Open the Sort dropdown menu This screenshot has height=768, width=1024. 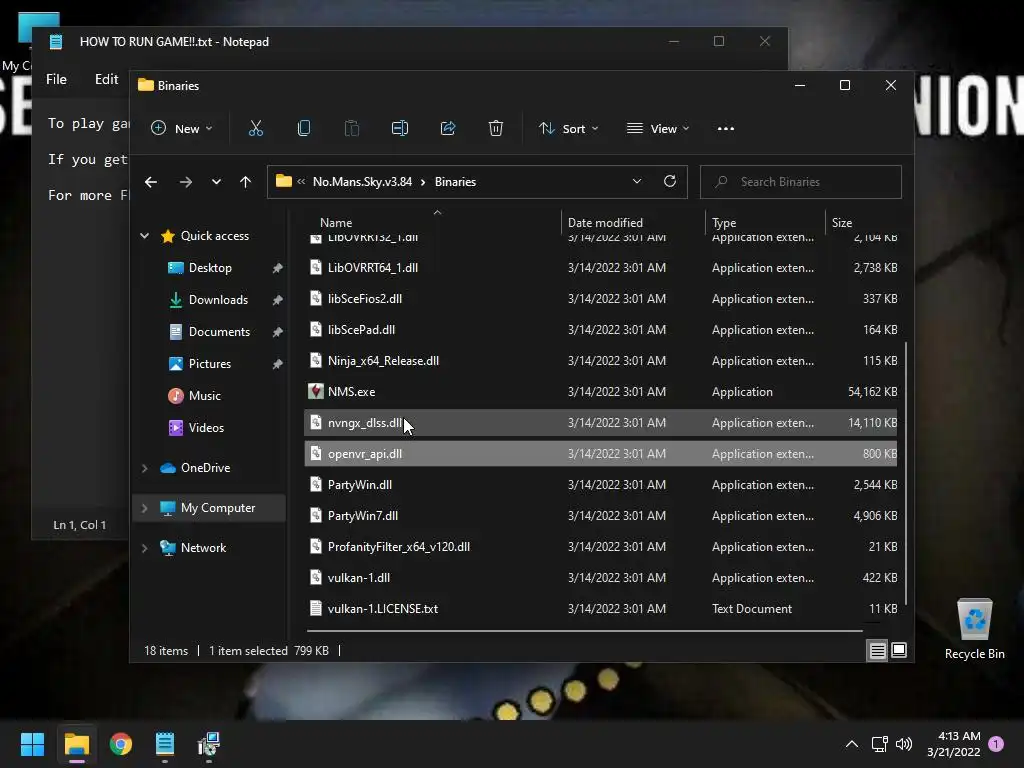pyautogui.click(x=568, y=129)
